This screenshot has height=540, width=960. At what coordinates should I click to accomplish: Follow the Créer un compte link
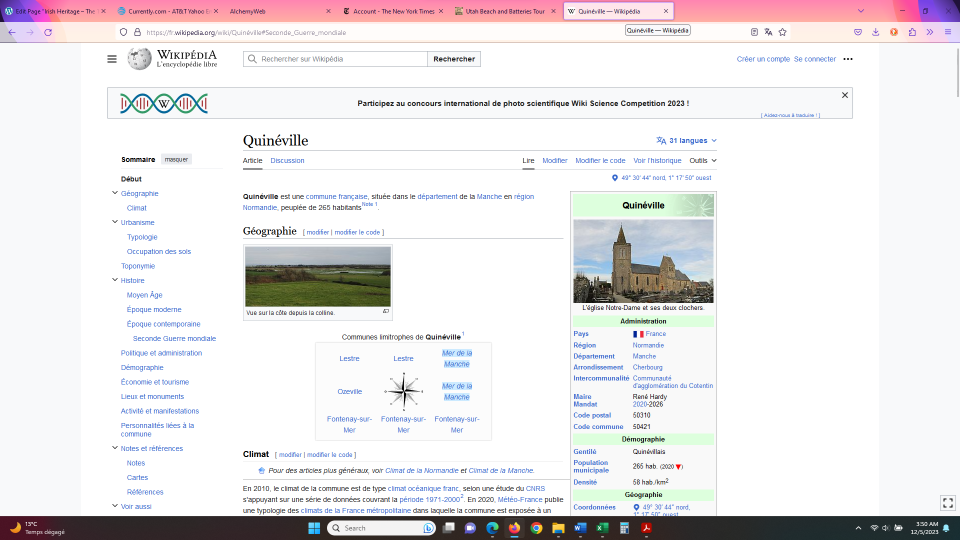(x=763, y=59)
